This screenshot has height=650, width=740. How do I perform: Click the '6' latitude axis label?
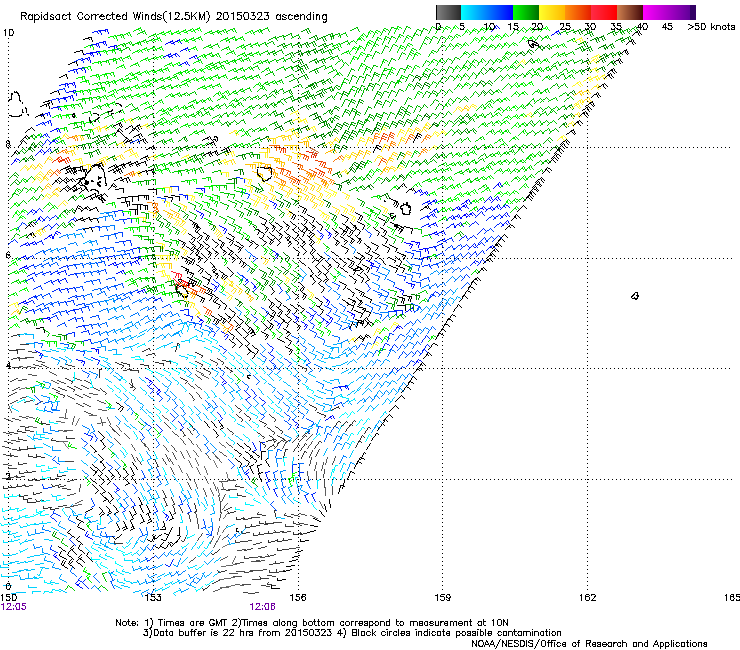(8, 255)
